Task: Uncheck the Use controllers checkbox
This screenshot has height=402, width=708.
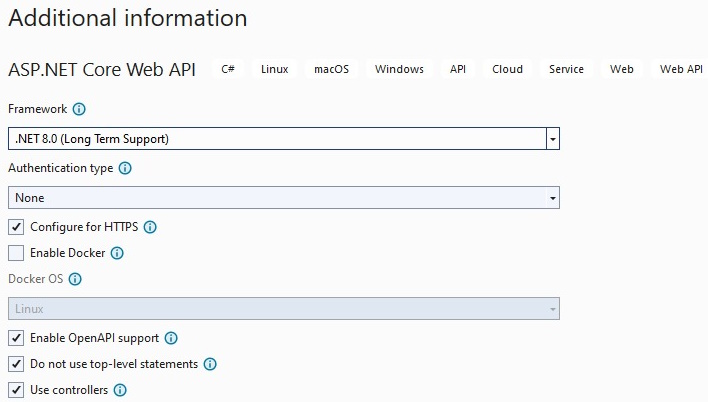Action: coord(16,390)
